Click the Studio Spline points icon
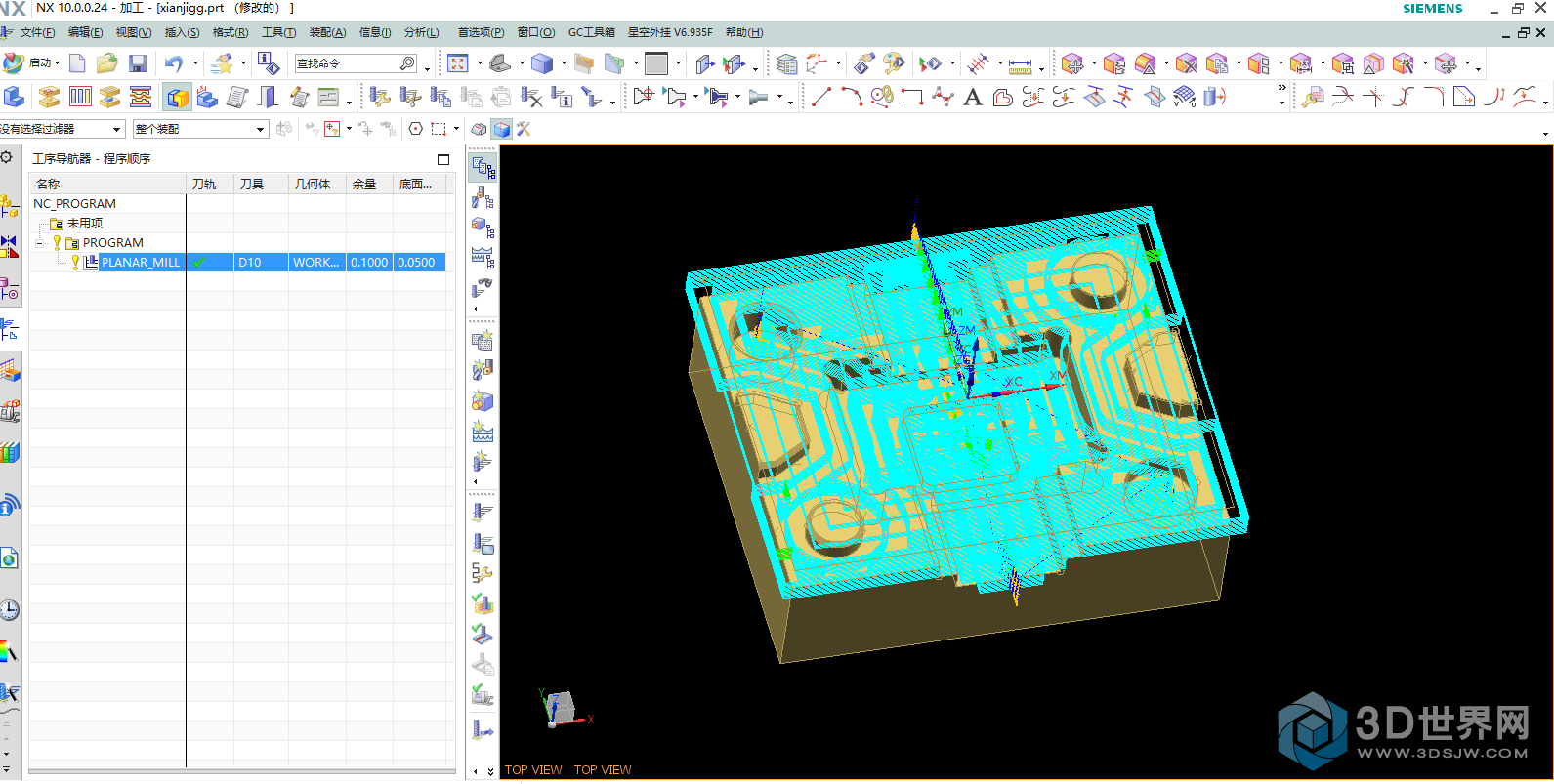The image size is (1554, 784). tap(943, 97)
